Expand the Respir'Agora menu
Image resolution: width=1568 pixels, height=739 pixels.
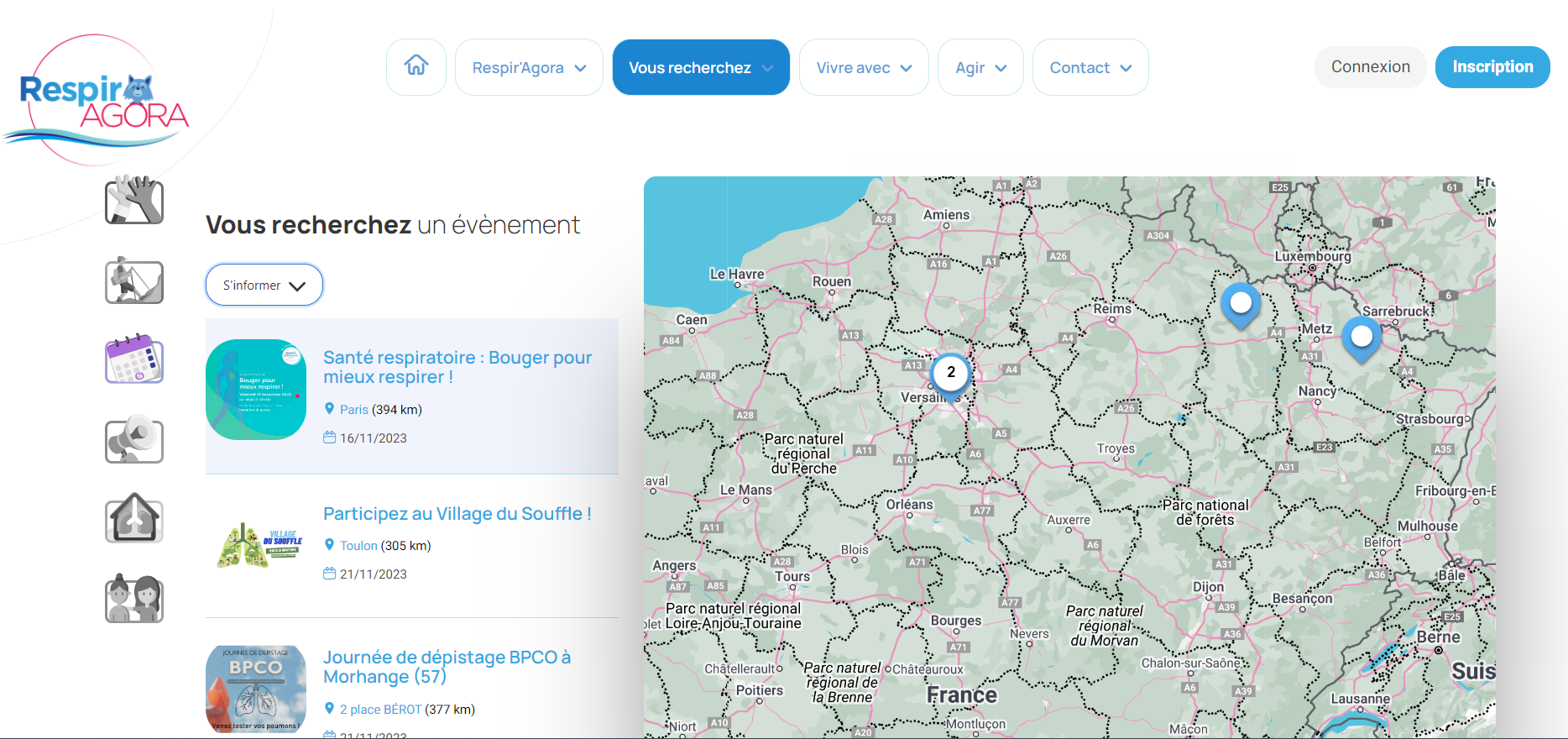[529, 67]
